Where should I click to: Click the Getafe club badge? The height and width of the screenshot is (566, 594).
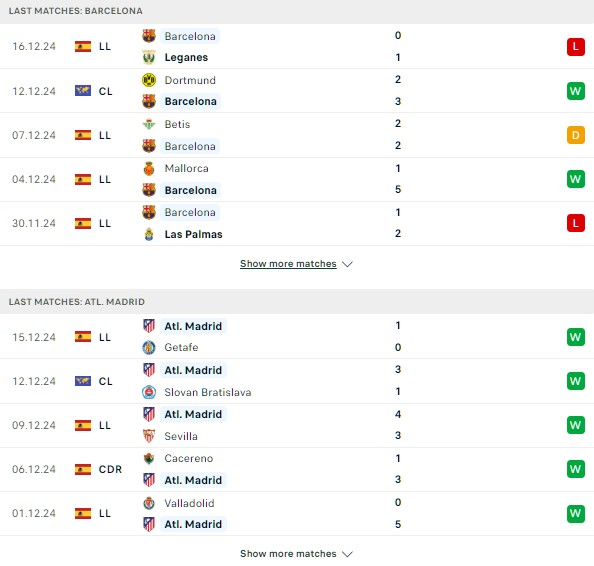click(149, 347)
